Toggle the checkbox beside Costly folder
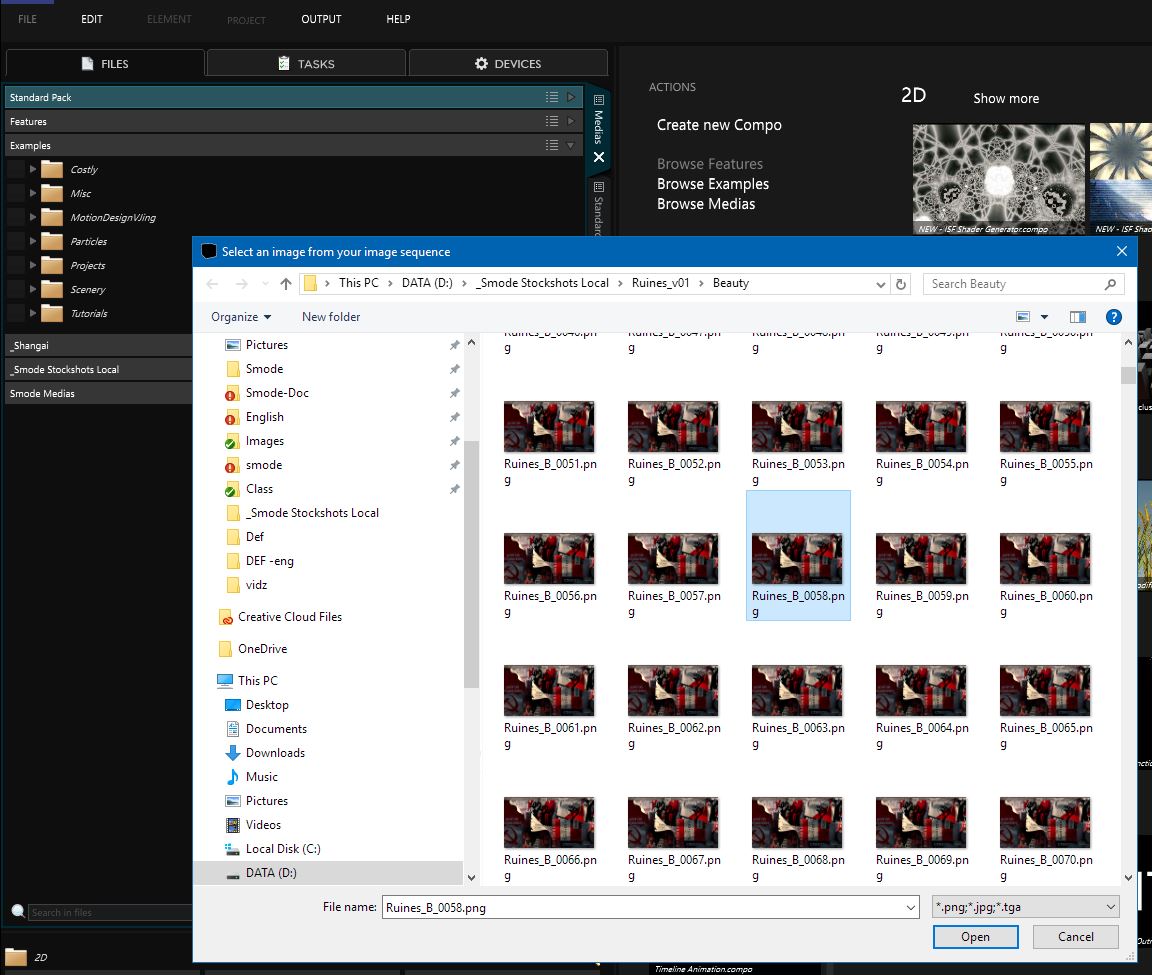 (x=16, y=169)
